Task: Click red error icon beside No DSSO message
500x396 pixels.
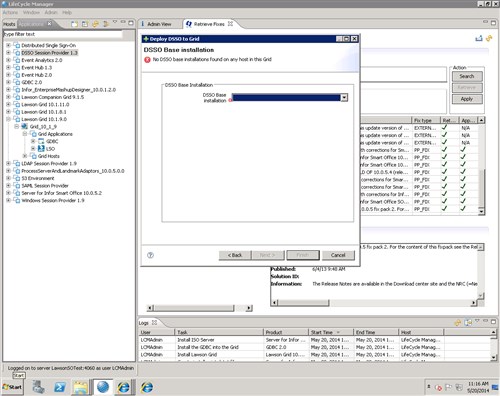Action: pyautogui.click(x=147, y=60)
